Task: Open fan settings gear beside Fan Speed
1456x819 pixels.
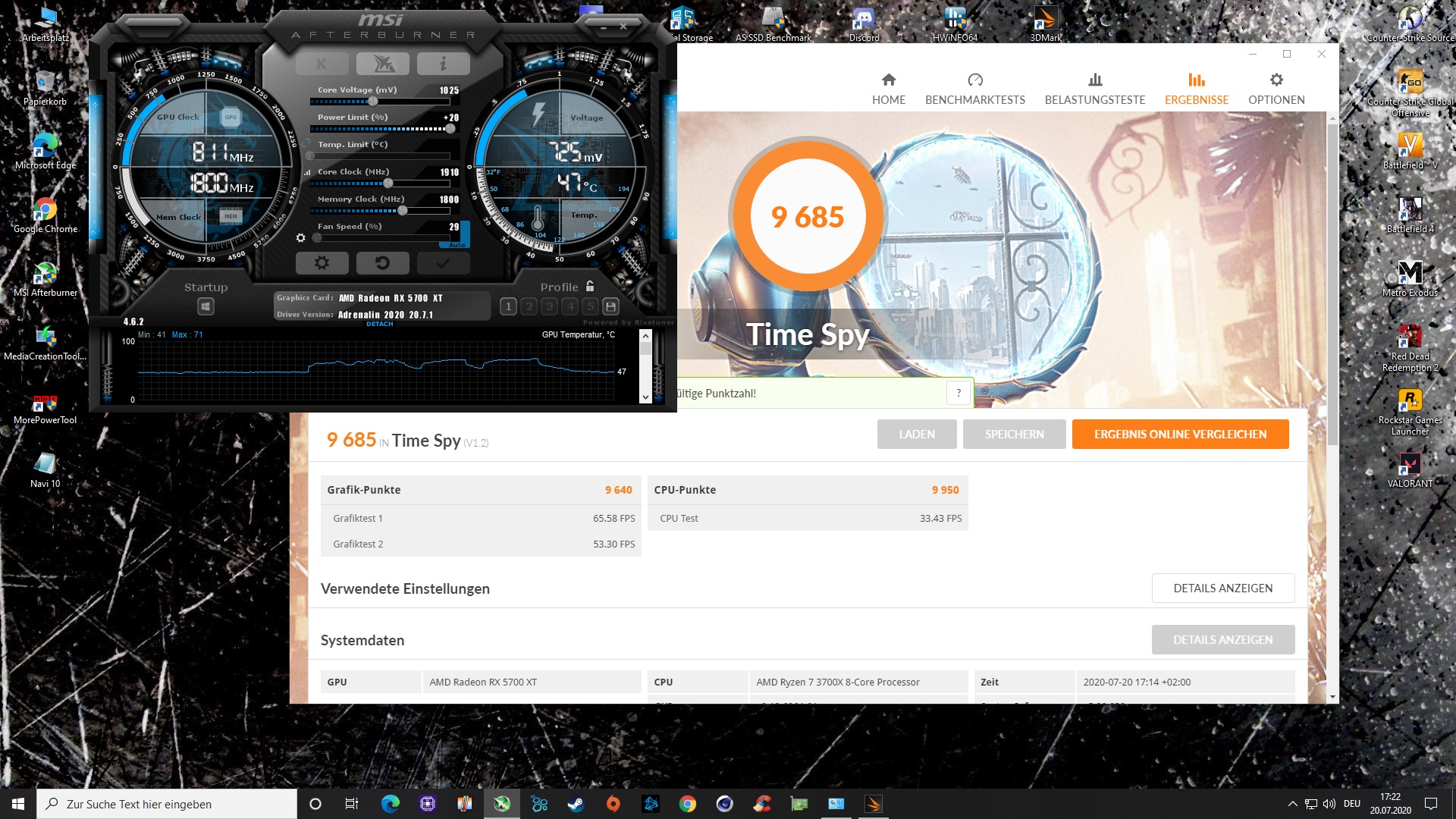Action: tap(301, 238)
